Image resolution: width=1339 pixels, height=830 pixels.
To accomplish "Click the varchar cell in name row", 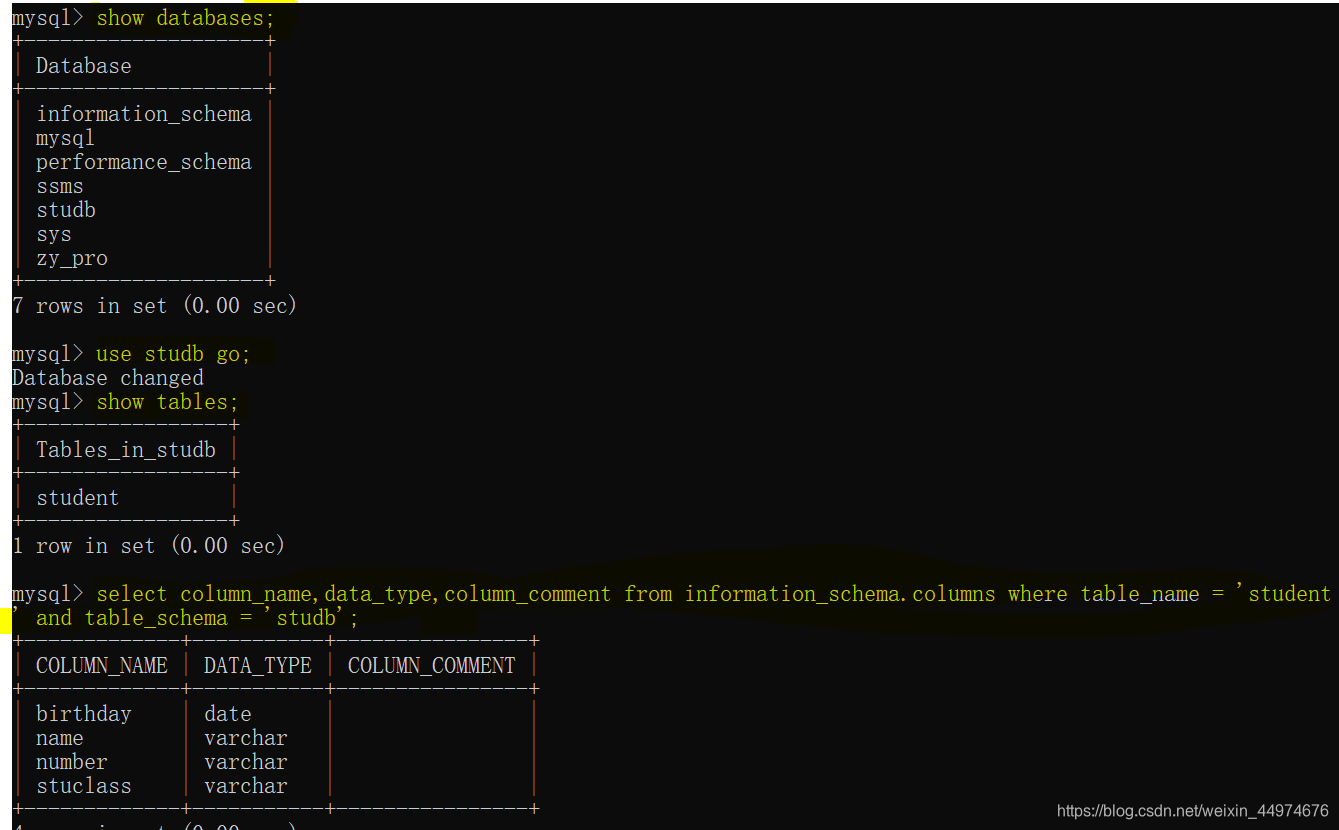I will coord(246,738).
